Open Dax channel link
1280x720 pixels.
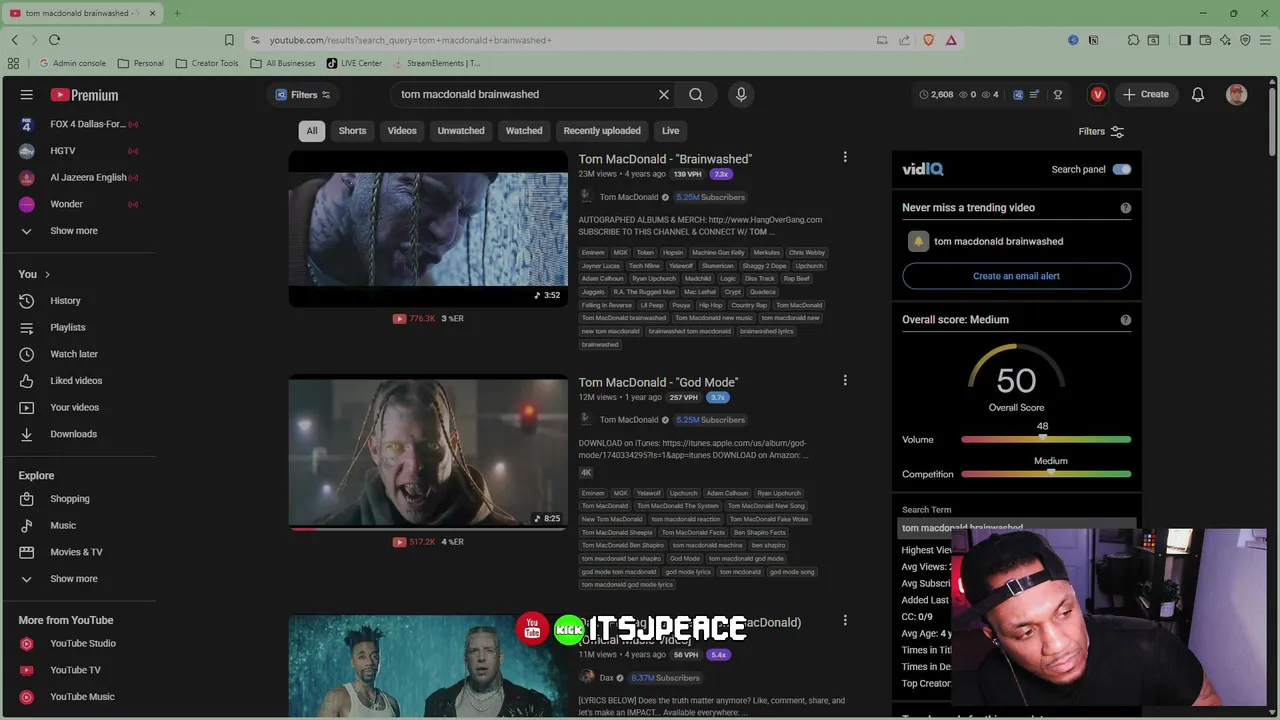point(607,678)
